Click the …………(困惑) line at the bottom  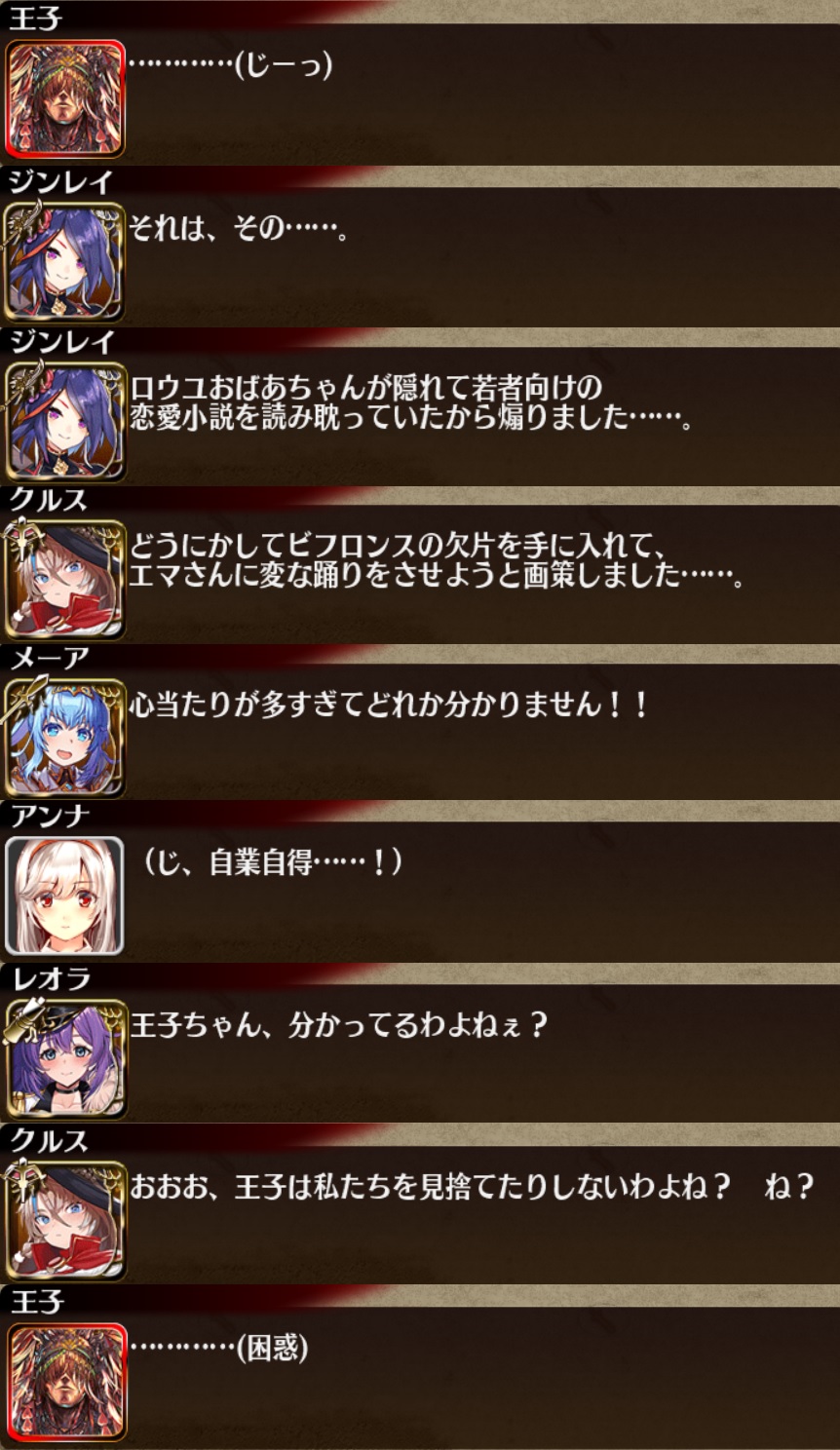[219, 1348]
